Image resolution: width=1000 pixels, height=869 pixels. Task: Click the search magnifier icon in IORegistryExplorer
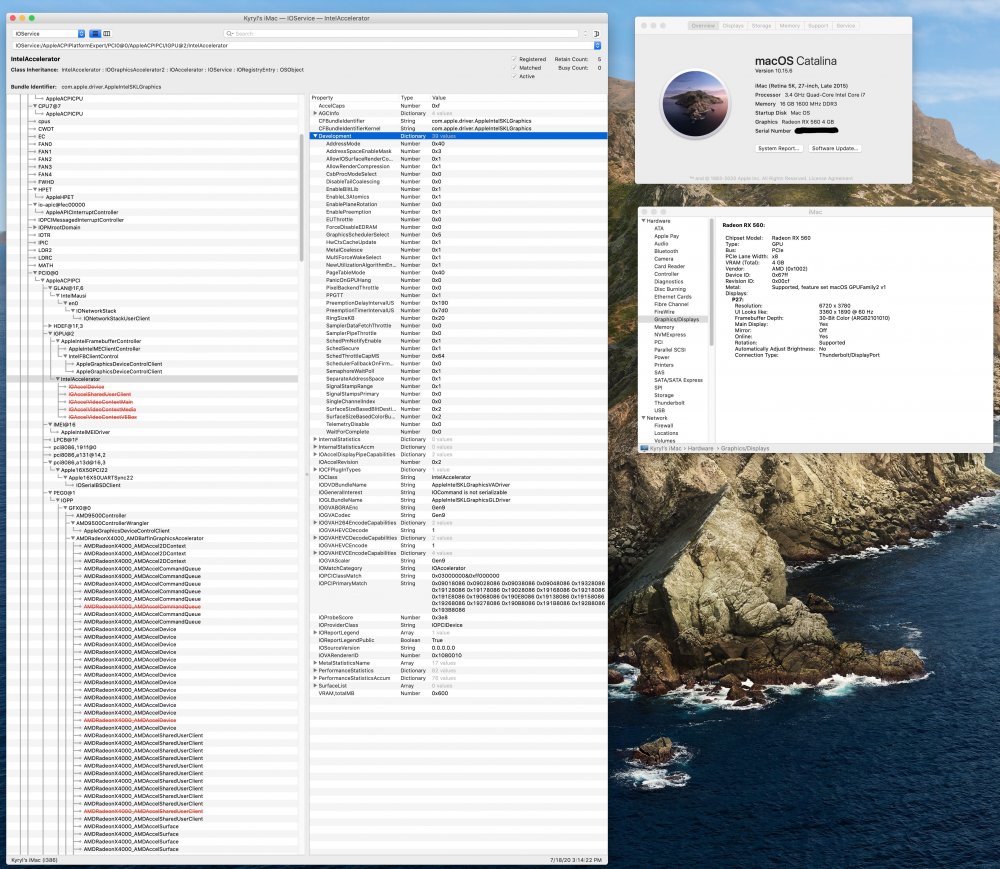[x=230, y=33]
